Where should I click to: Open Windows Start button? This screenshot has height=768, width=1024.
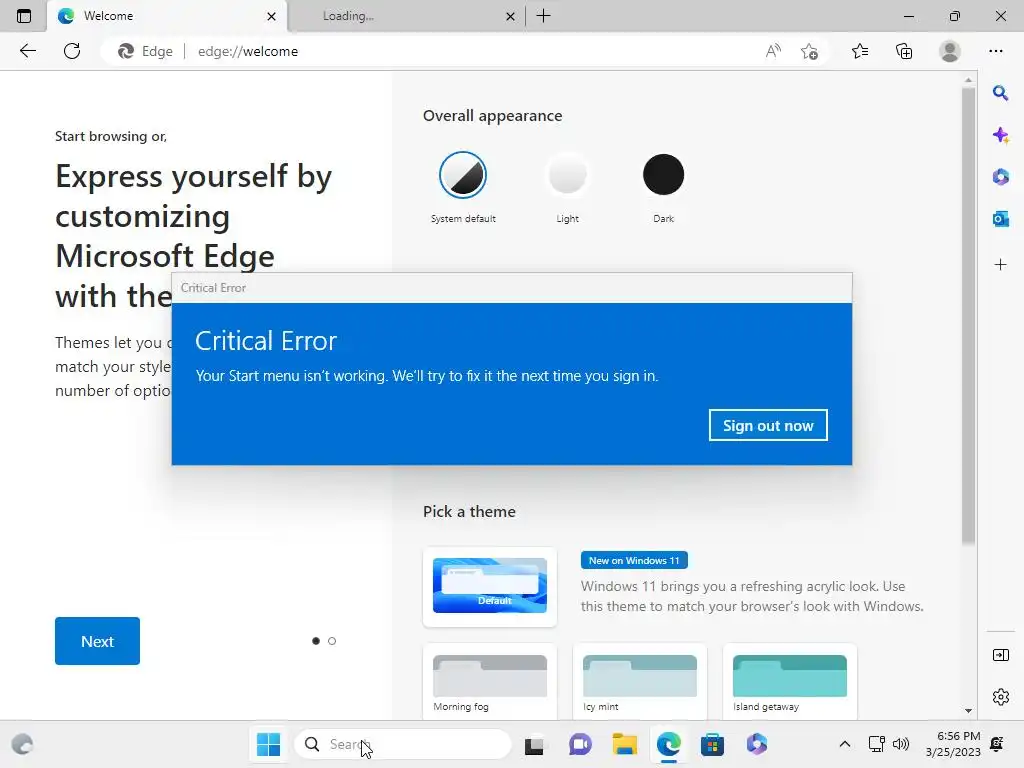coord(268,744)
